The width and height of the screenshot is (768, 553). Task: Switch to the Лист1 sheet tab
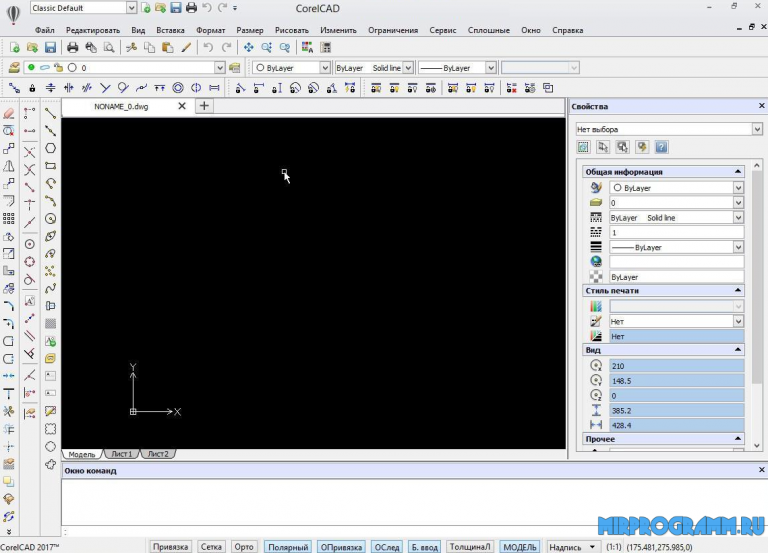[121, 454]
